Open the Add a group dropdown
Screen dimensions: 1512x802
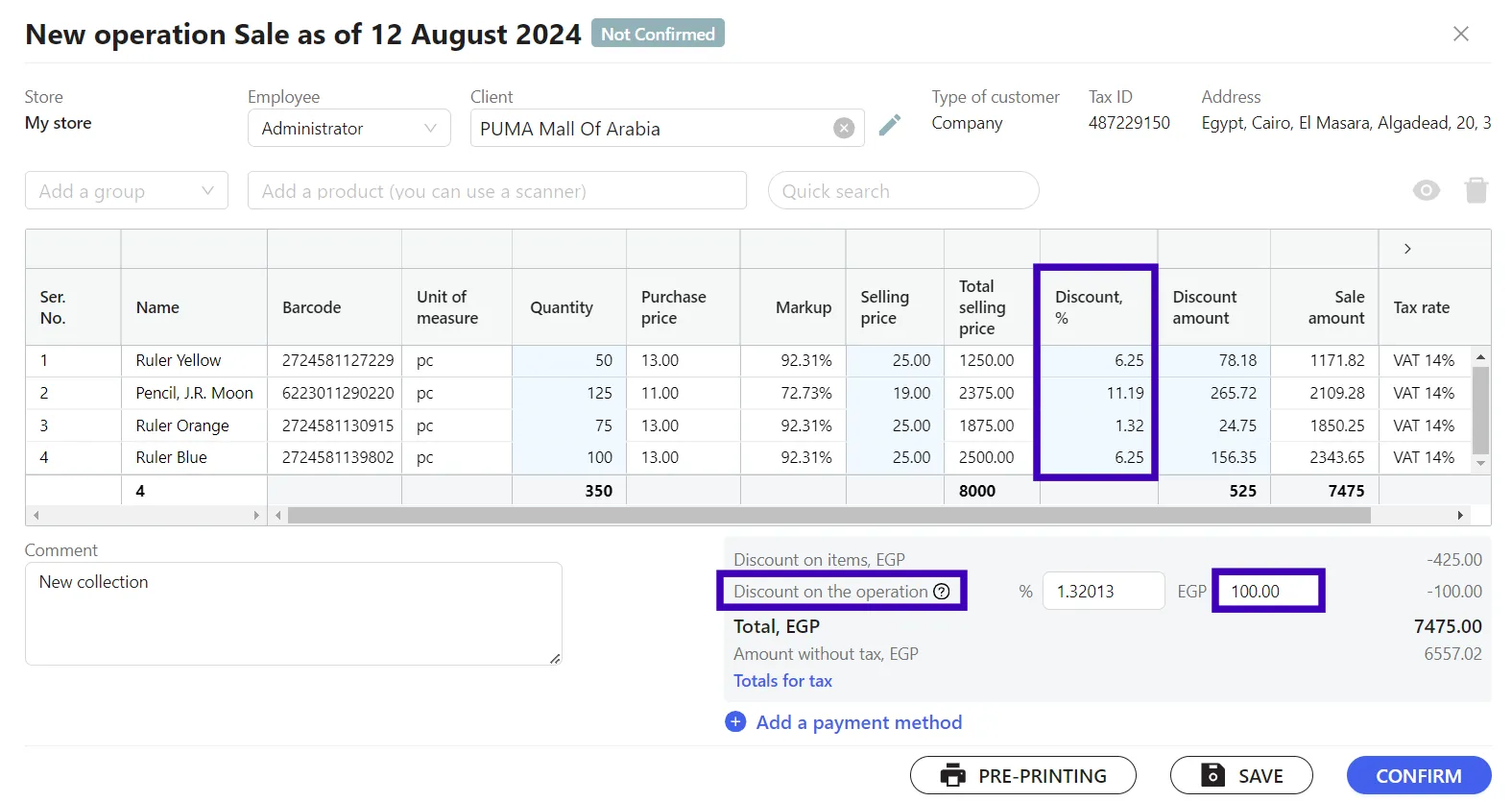tap(127, 190)
